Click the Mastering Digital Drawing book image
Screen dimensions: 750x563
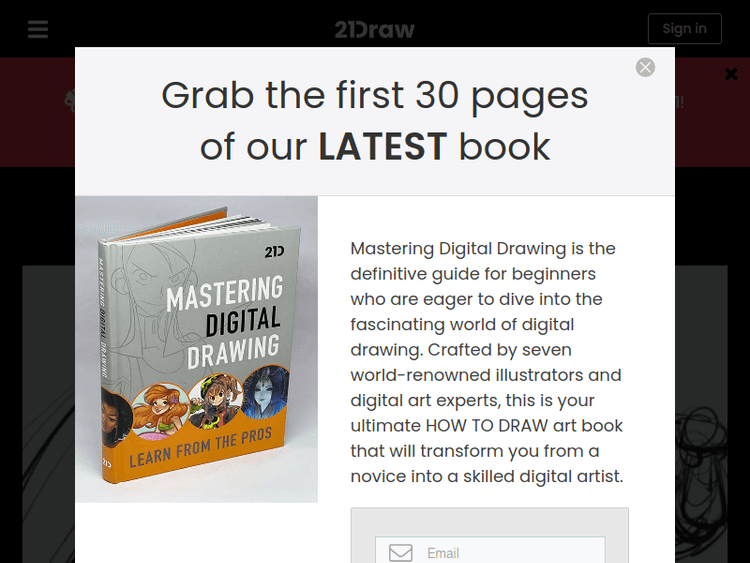[x=197, y=349]
